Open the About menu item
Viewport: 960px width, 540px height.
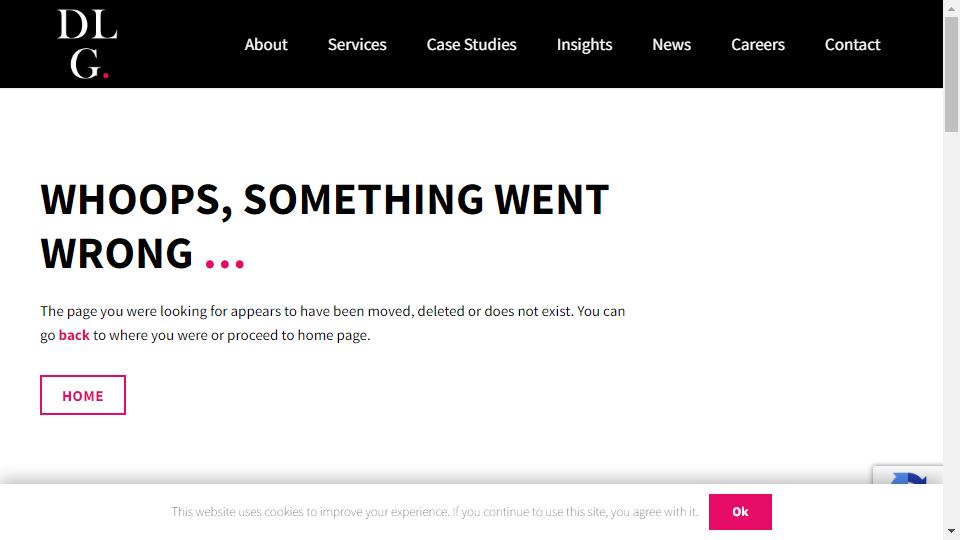(x=266, y=45)
